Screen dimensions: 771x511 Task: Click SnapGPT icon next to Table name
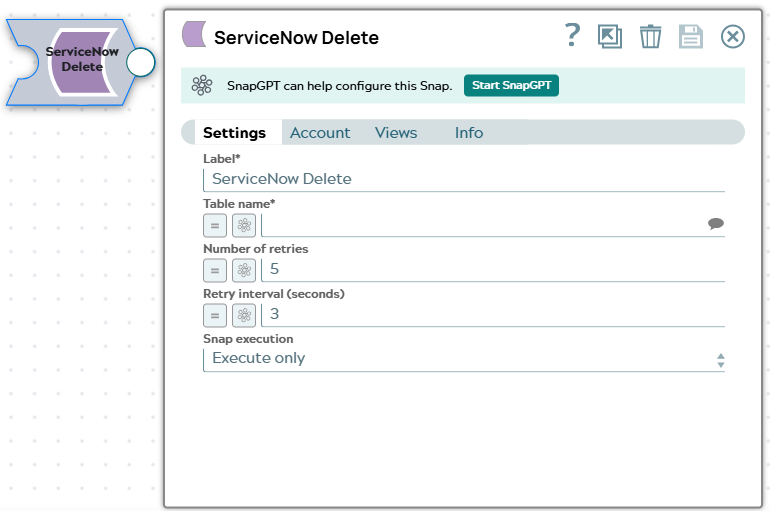point(244,226)
